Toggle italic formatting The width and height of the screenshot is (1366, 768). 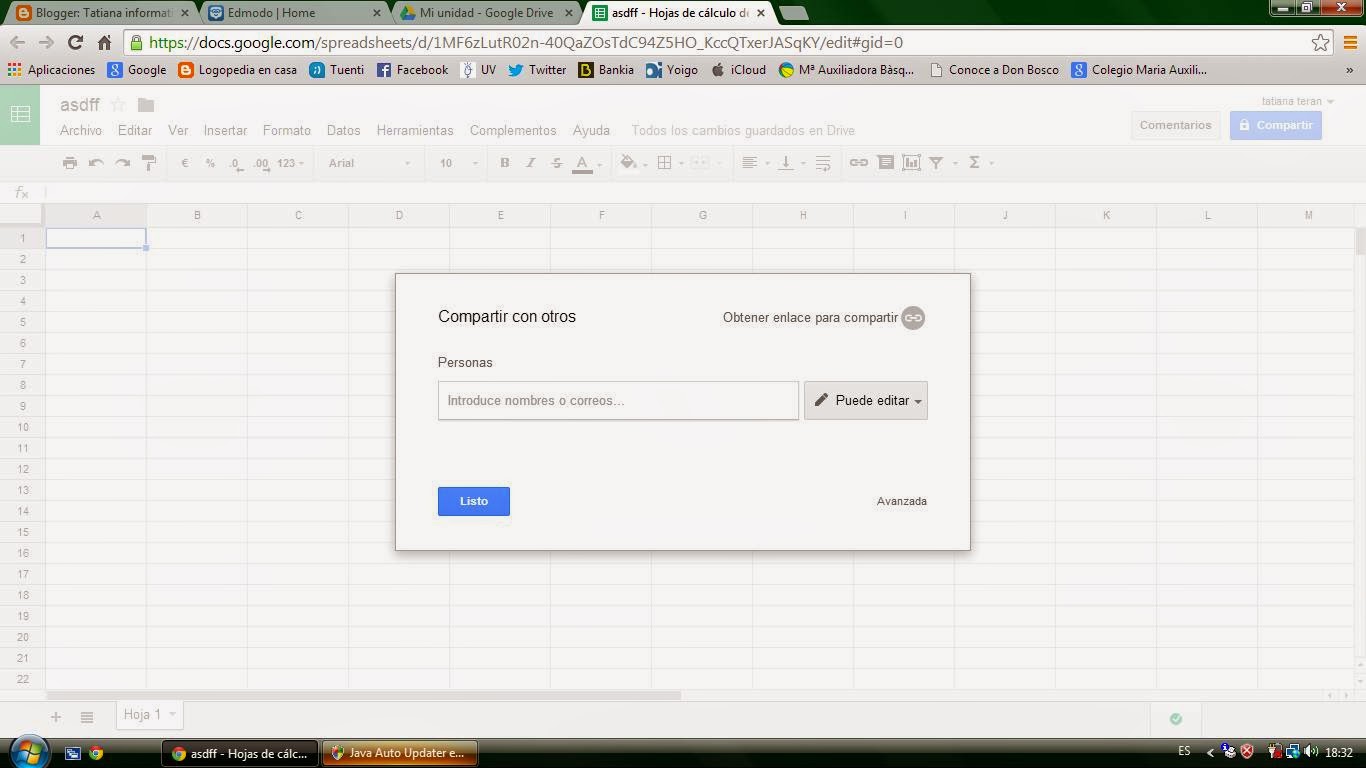coord(530,162)
